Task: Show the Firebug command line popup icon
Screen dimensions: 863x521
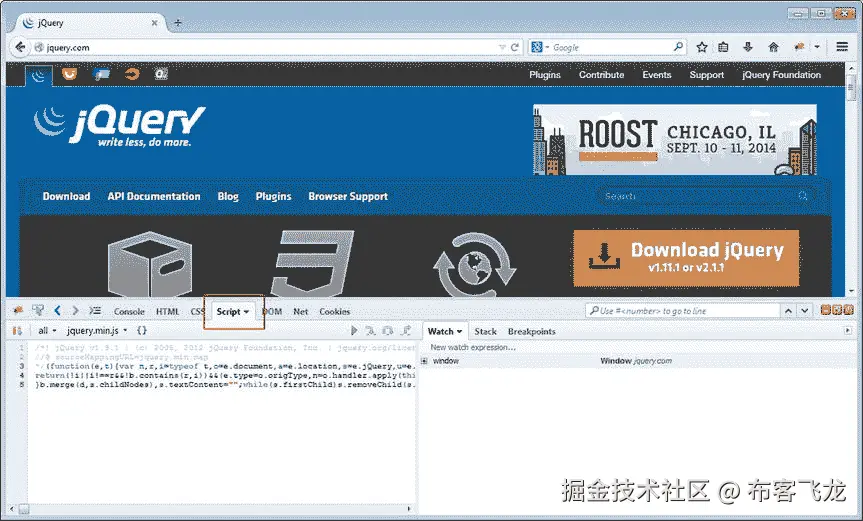Action: point(95,311)
